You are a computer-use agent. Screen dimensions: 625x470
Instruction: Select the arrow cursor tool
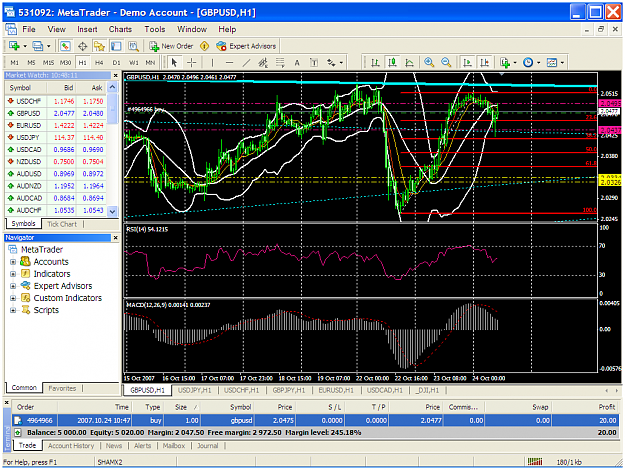[x=174, y=63]
